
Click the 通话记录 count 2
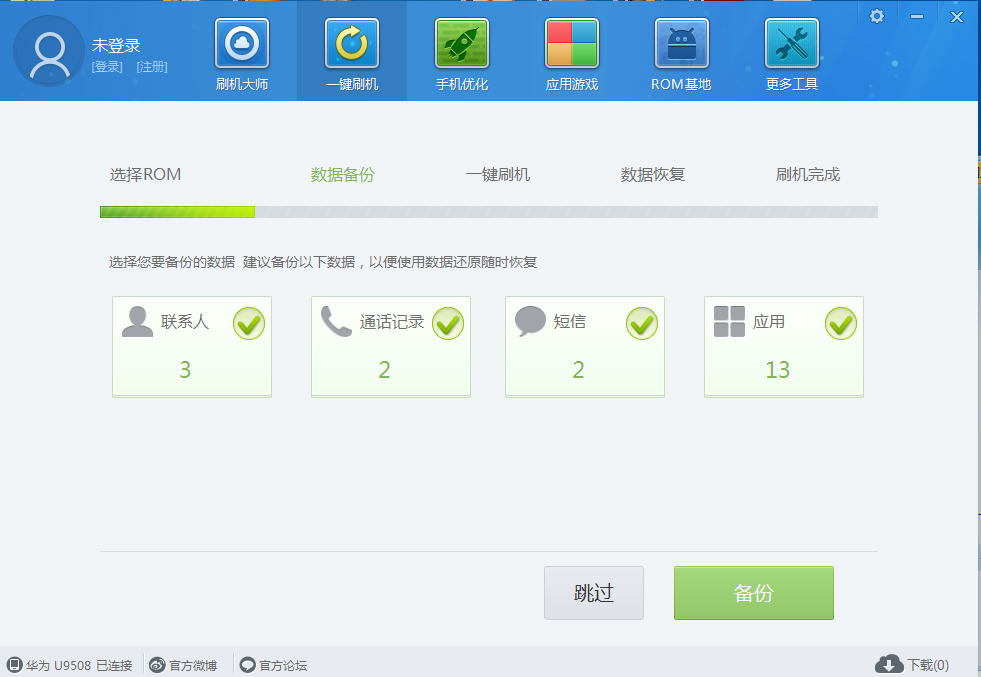coord(384,370)
